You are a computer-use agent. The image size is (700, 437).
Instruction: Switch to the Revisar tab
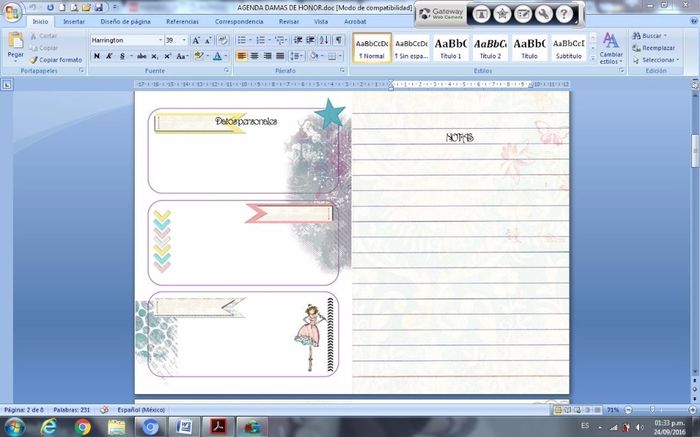click(289, 21)
